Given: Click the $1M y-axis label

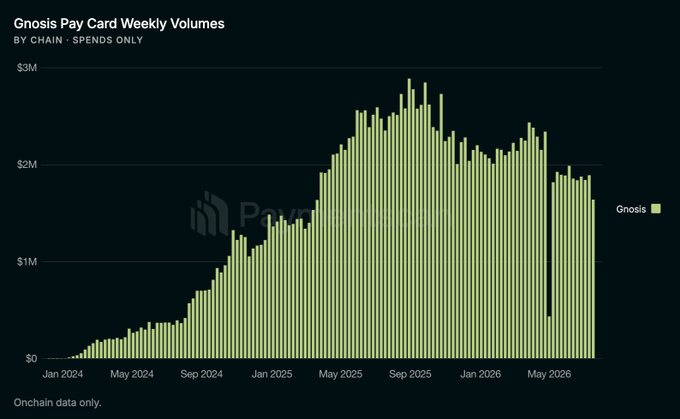Looking at the screenshot, I should 27,262.
